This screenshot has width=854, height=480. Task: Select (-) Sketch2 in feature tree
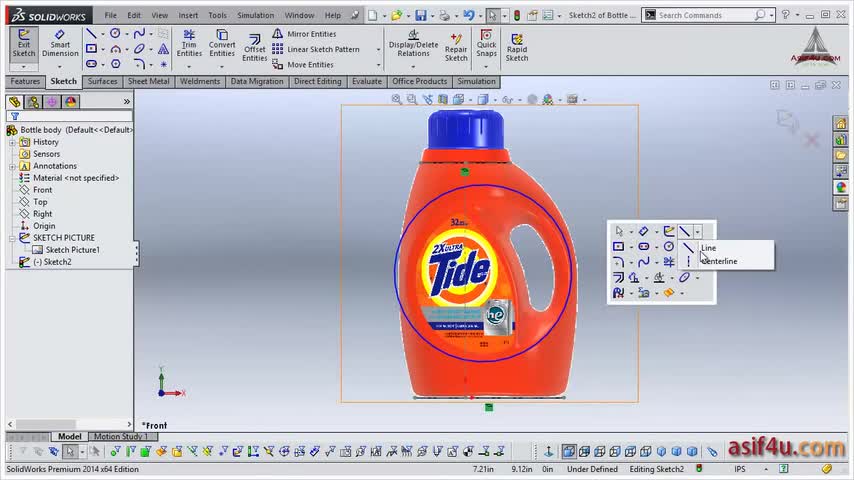point(52,262)
